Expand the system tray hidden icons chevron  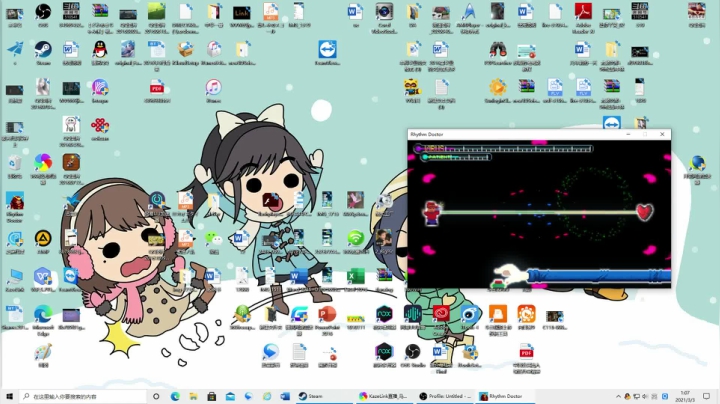click(x=618, y=396)
